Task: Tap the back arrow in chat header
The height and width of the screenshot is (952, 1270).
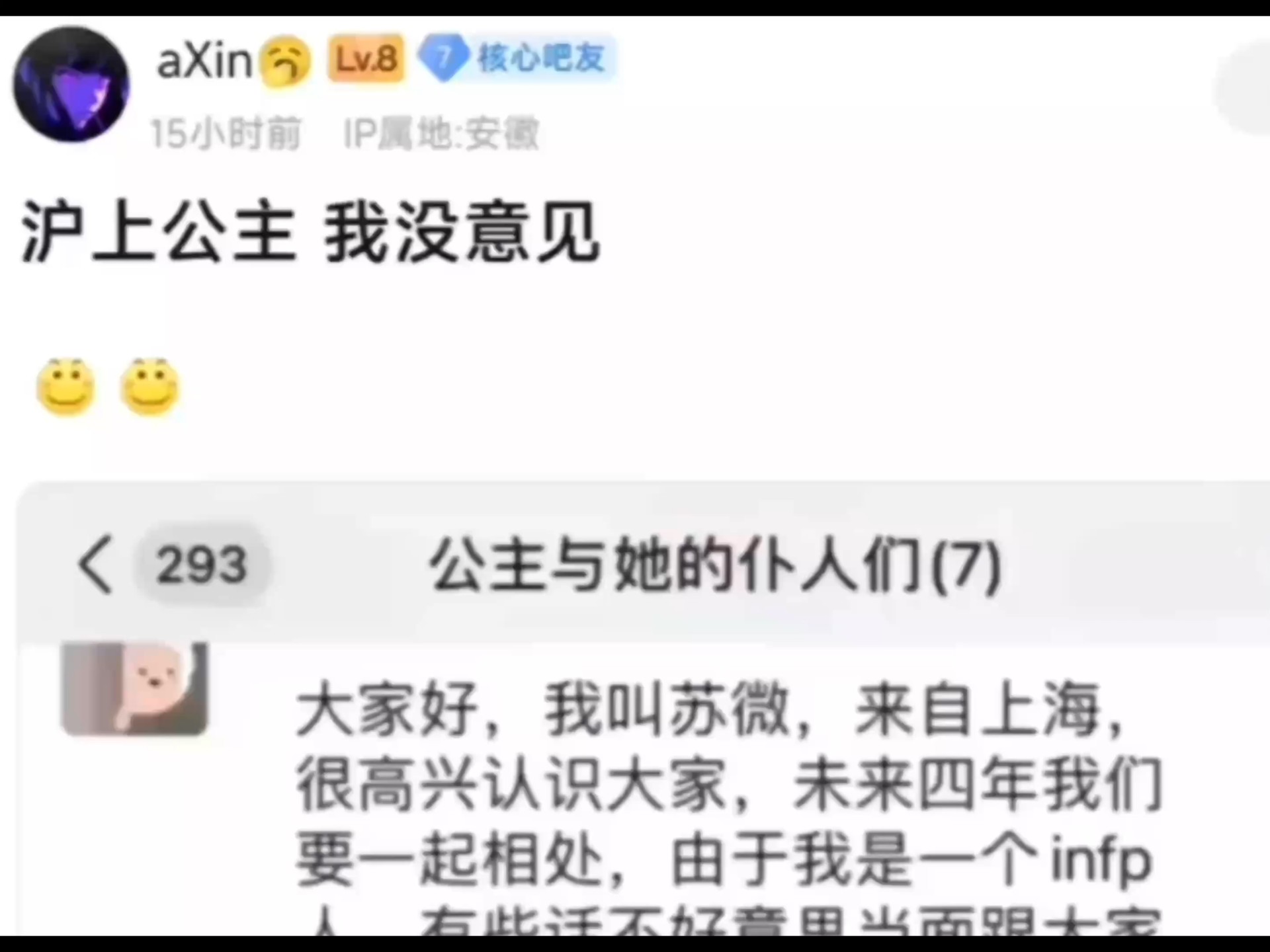Action: (97, 564)
